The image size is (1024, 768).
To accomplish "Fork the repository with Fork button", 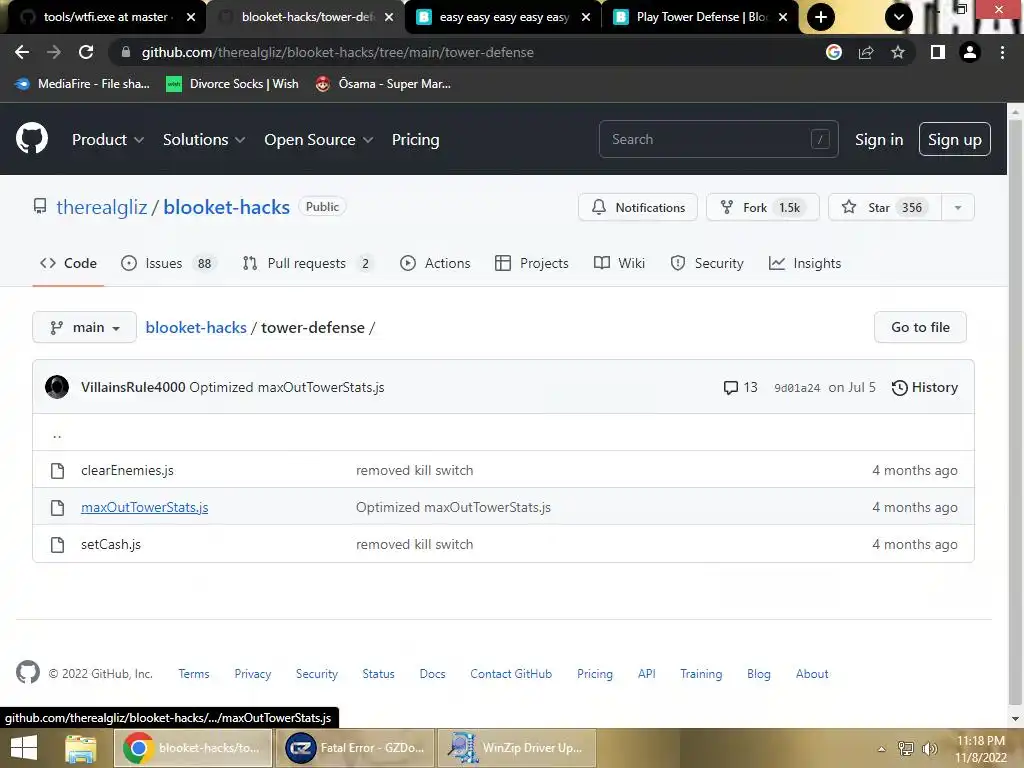I will coord(762,208).
